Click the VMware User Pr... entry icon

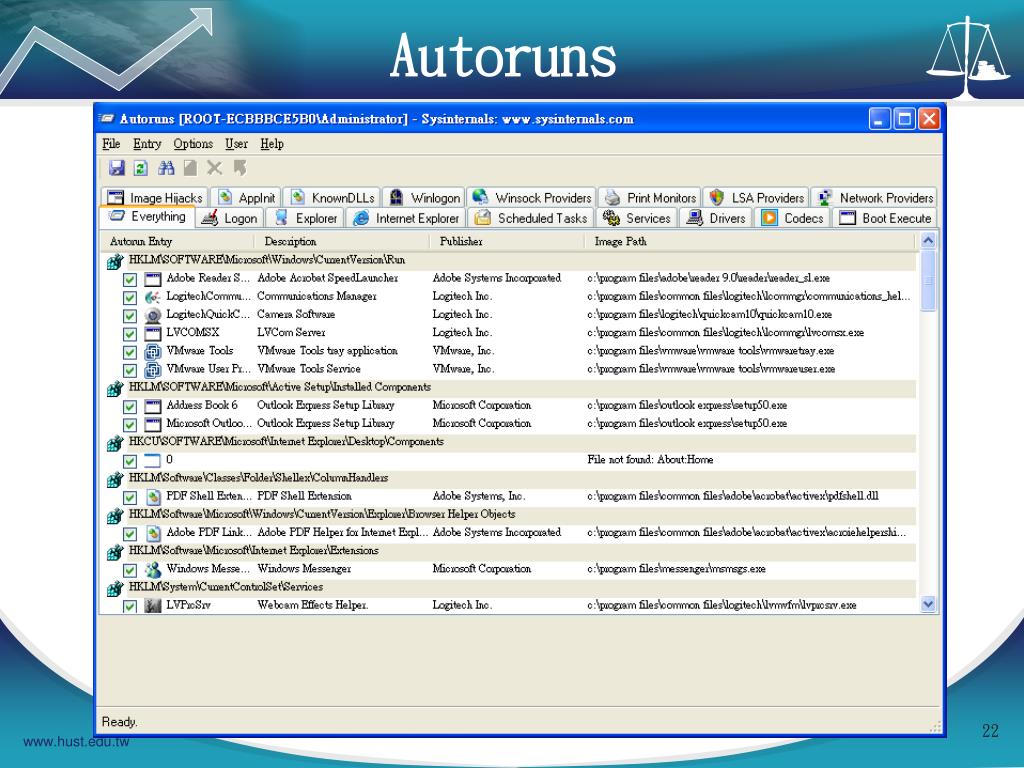click(x=153, y=371)
